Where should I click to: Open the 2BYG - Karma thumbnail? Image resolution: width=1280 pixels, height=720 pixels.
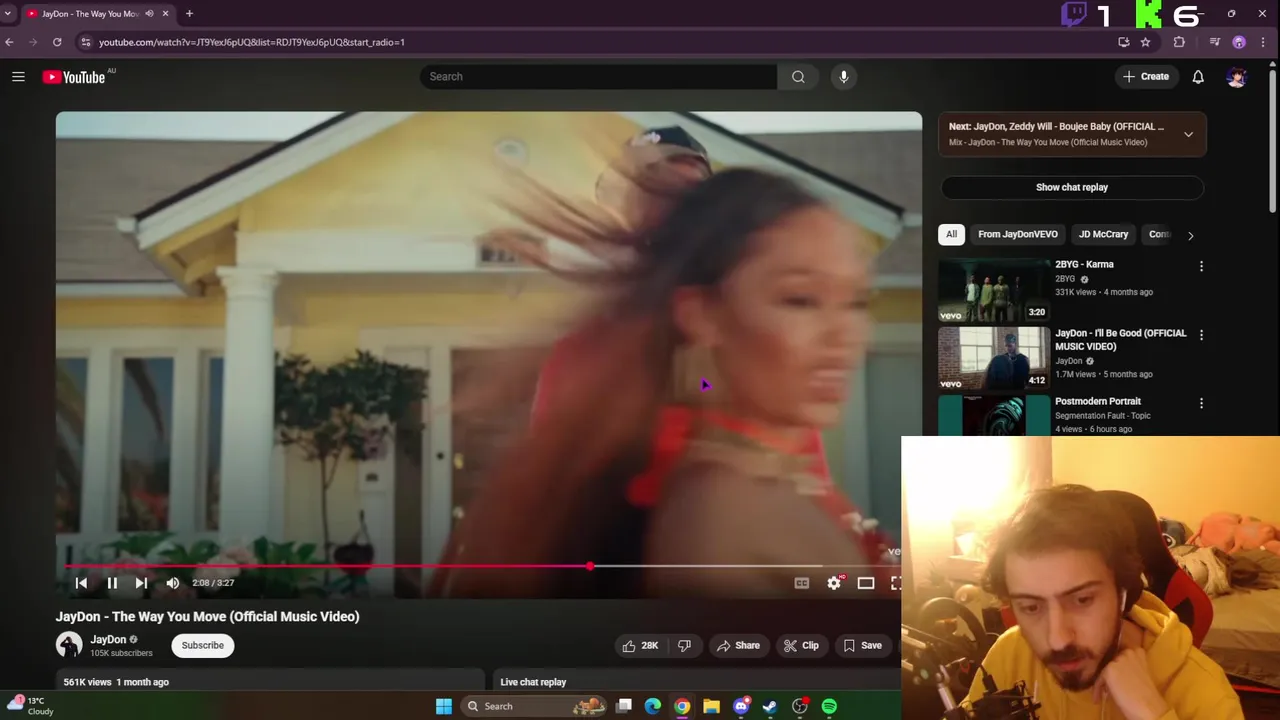(994, 290)
